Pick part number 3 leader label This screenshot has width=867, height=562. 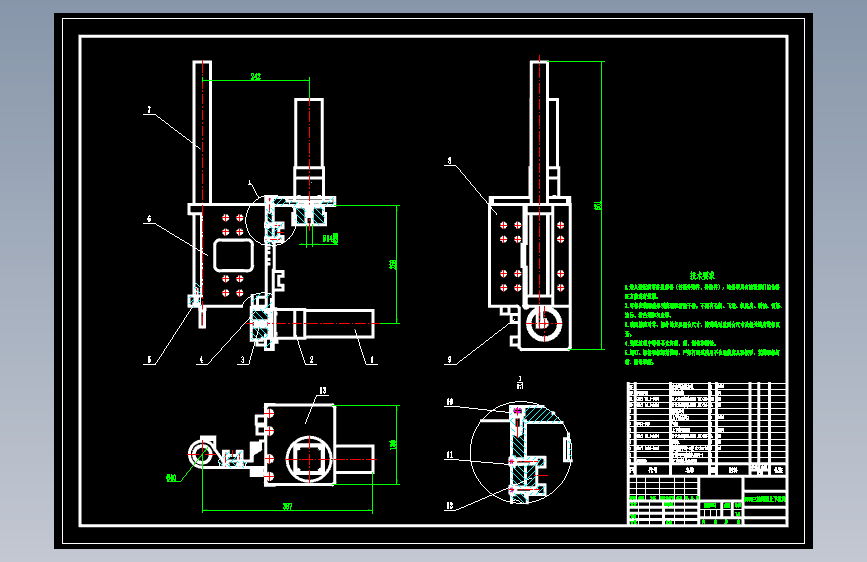click(242, 360)
